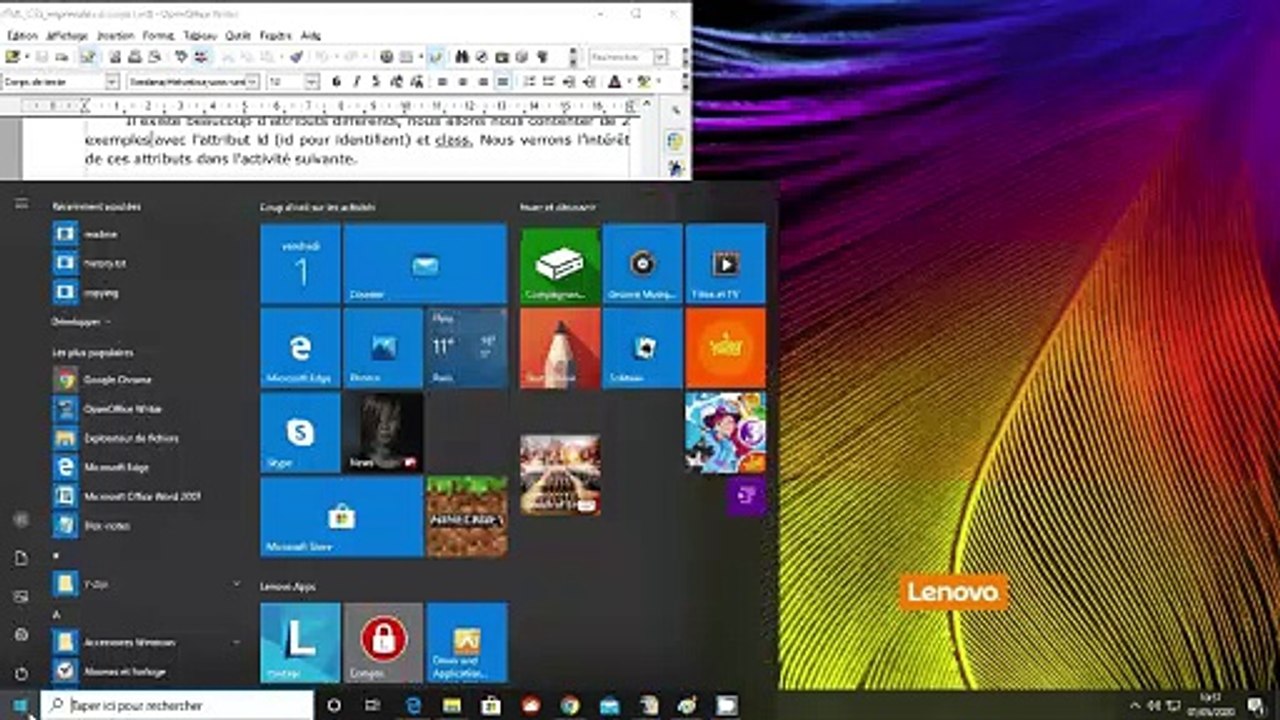
Task: Open Microsoft Edge in the most used list
Action: click(x=147, y=467)
